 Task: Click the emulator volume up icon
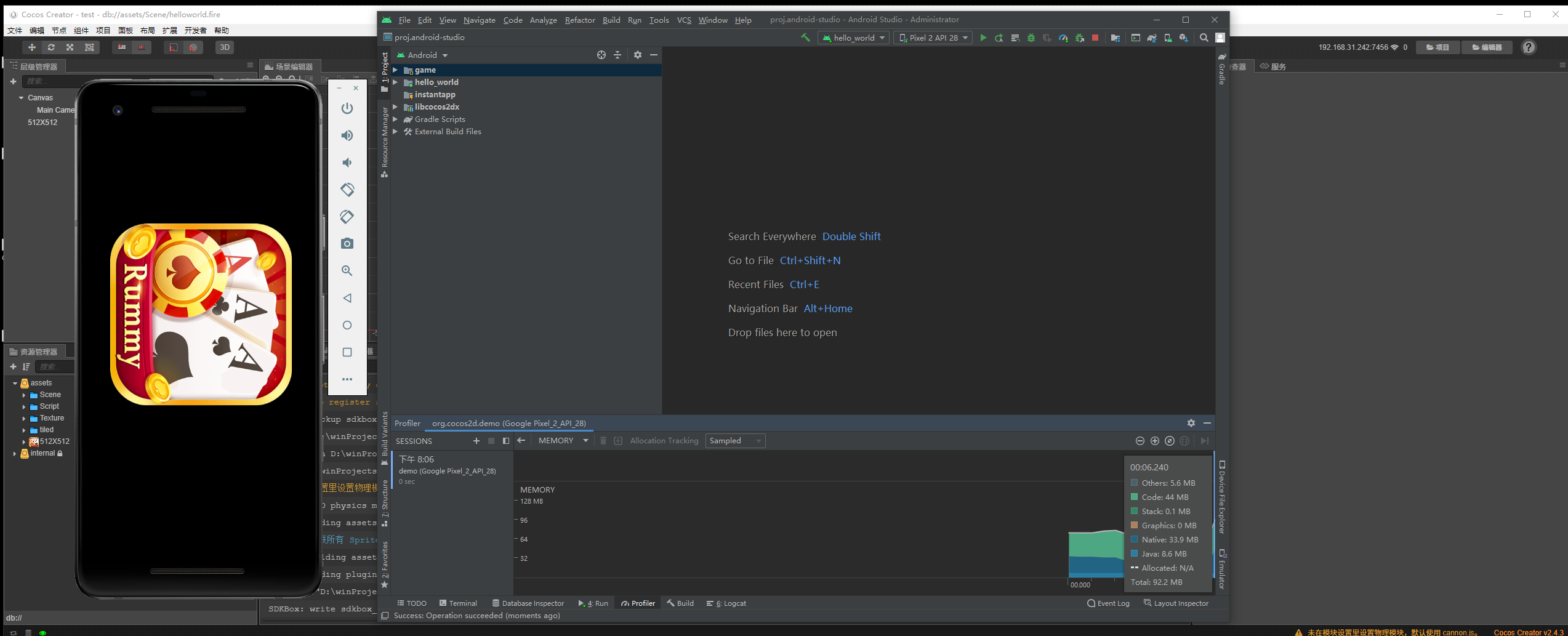(347, 135)
